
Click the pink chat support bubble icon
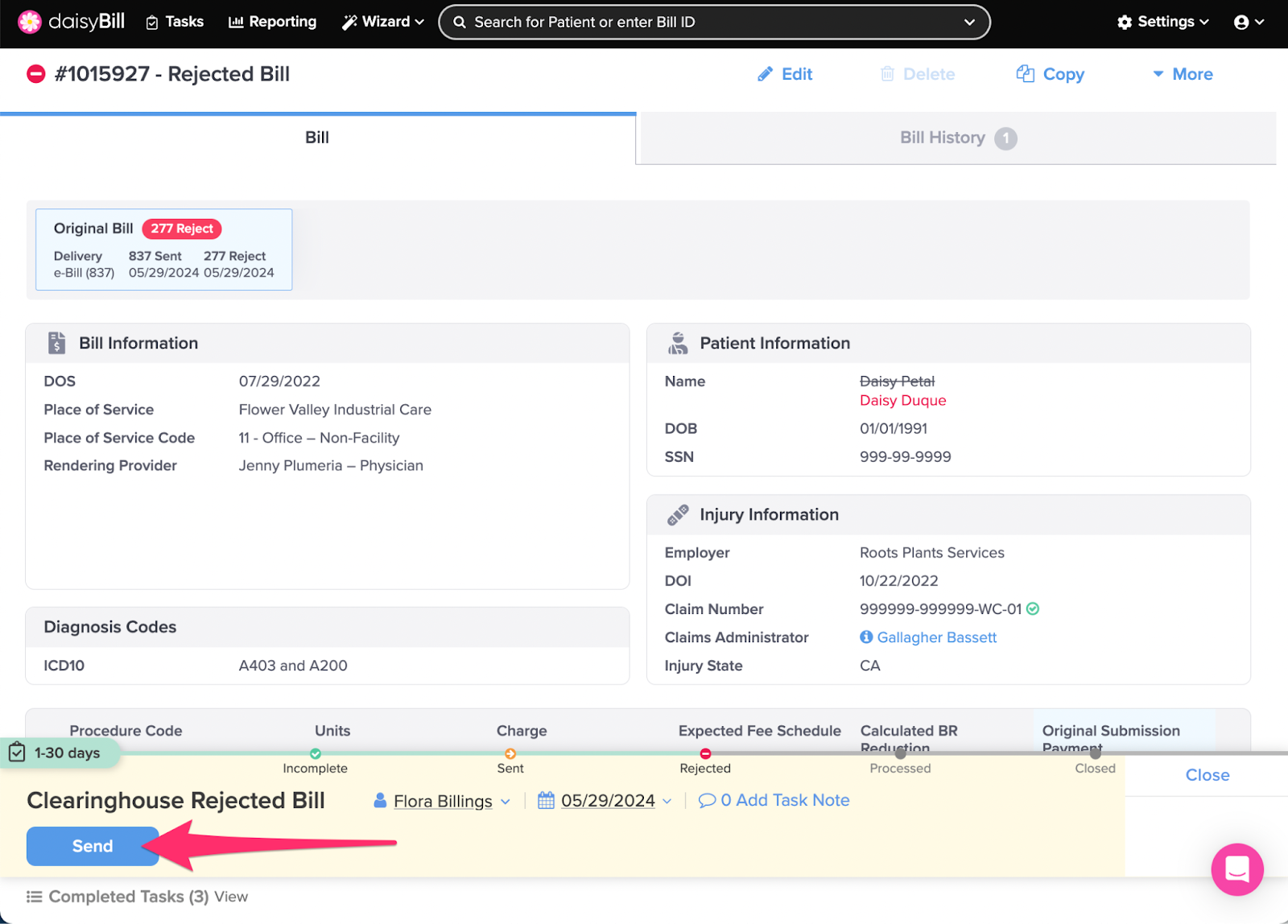click(1236, 869)
